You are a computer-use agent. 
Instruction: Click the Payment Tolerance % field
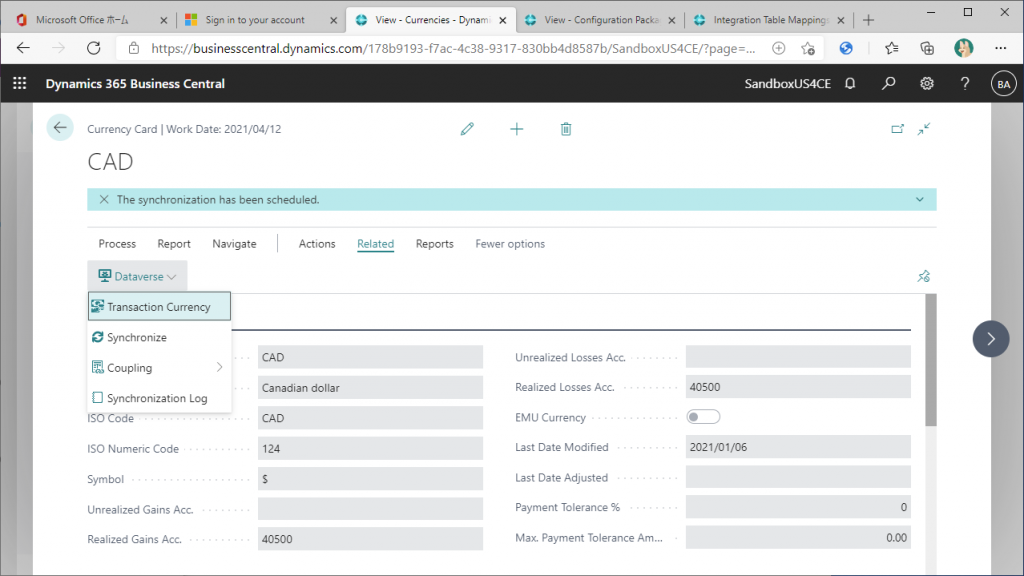(x=798, y=507)
